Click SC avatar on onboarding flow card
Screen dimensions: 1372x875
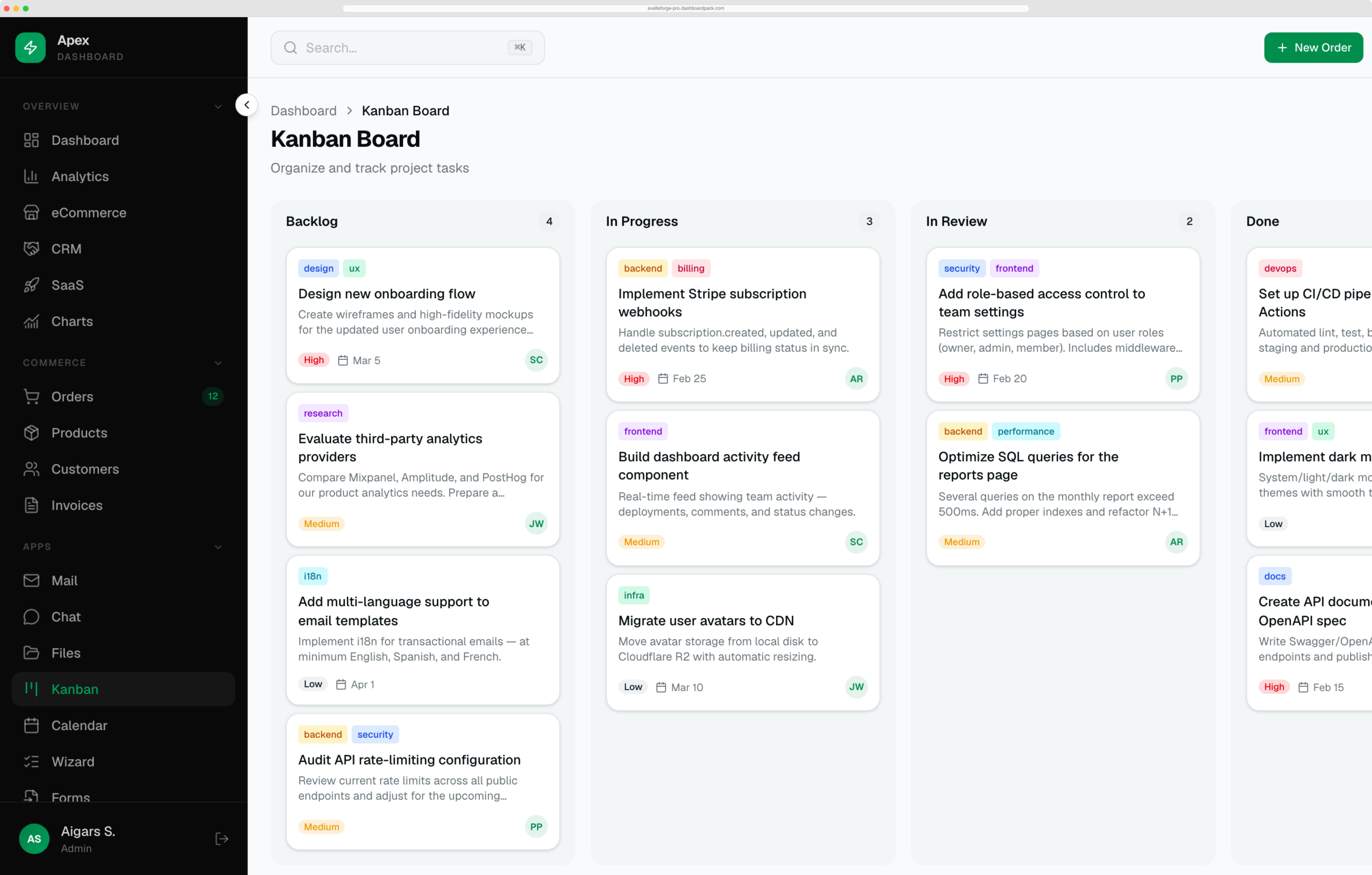536,360
